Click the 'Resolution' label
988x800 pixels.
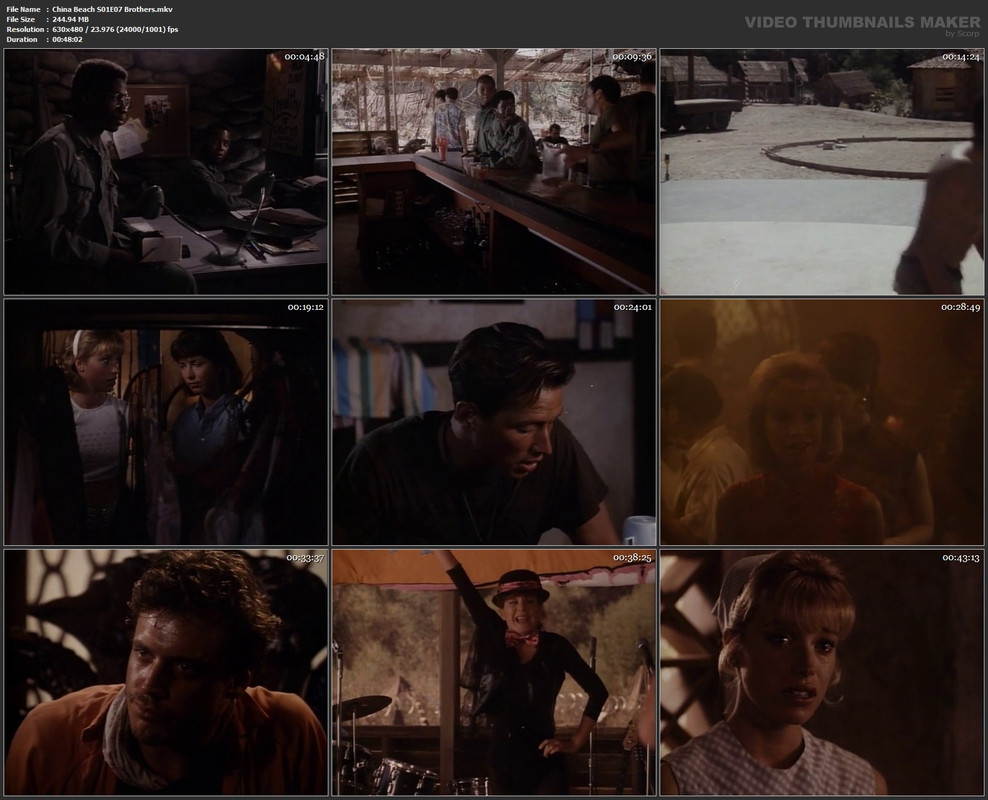[x=25, y=30]
